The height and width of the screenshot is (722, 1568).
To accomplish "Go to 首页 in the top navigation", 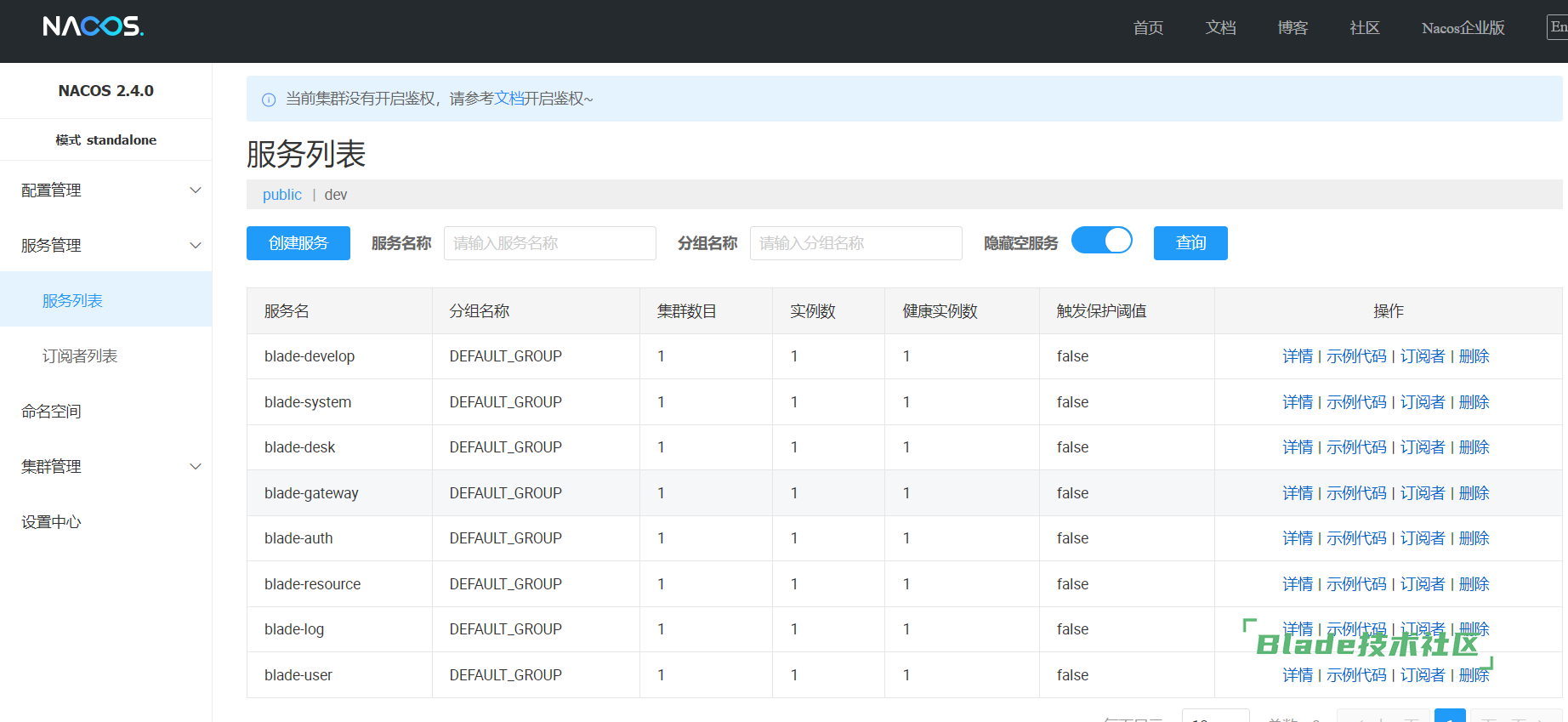I will (1148, 28).
